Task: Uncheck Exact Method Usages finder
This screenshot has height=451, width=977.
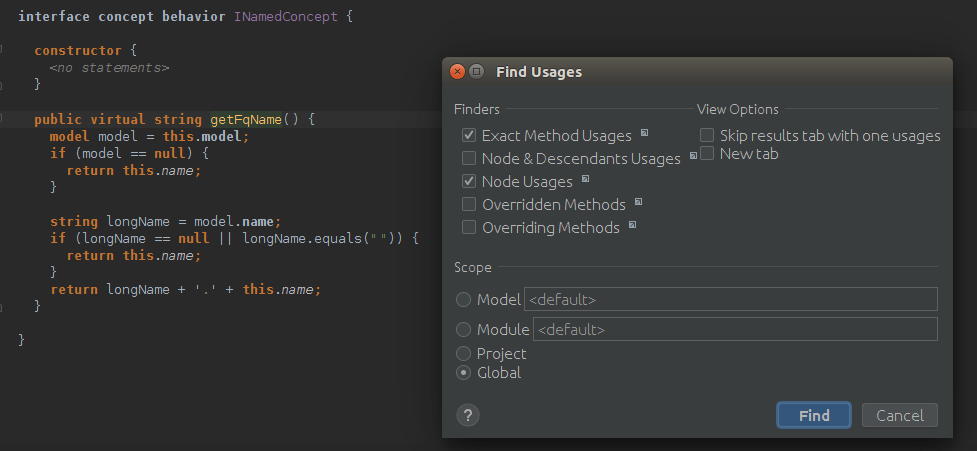Action: [x=469, y=135]
